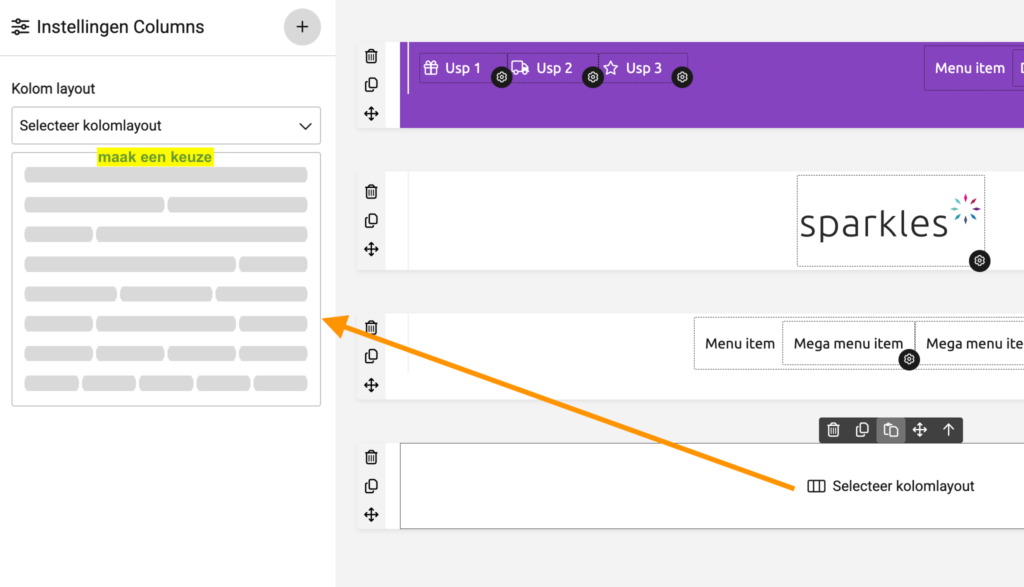
Task: Click the Menu item in the navigation row
Action: [x=739, y=343]
